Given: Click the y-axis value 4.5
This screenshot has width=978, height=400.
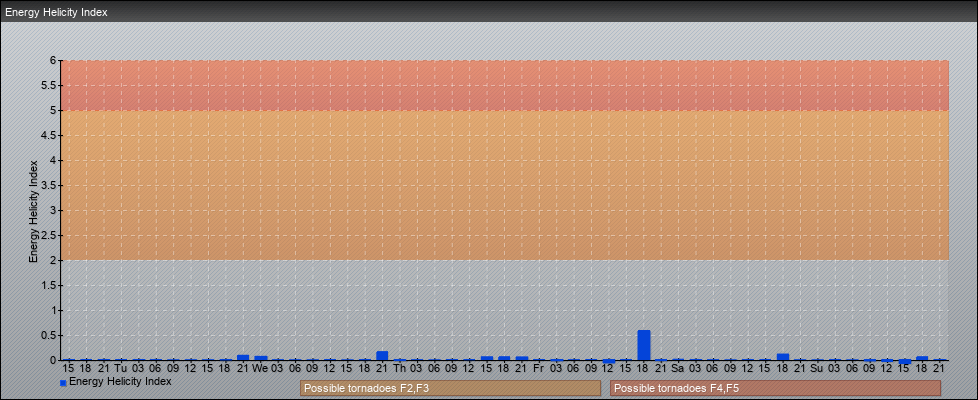Looking at the screenshot, I should (49, 135).
